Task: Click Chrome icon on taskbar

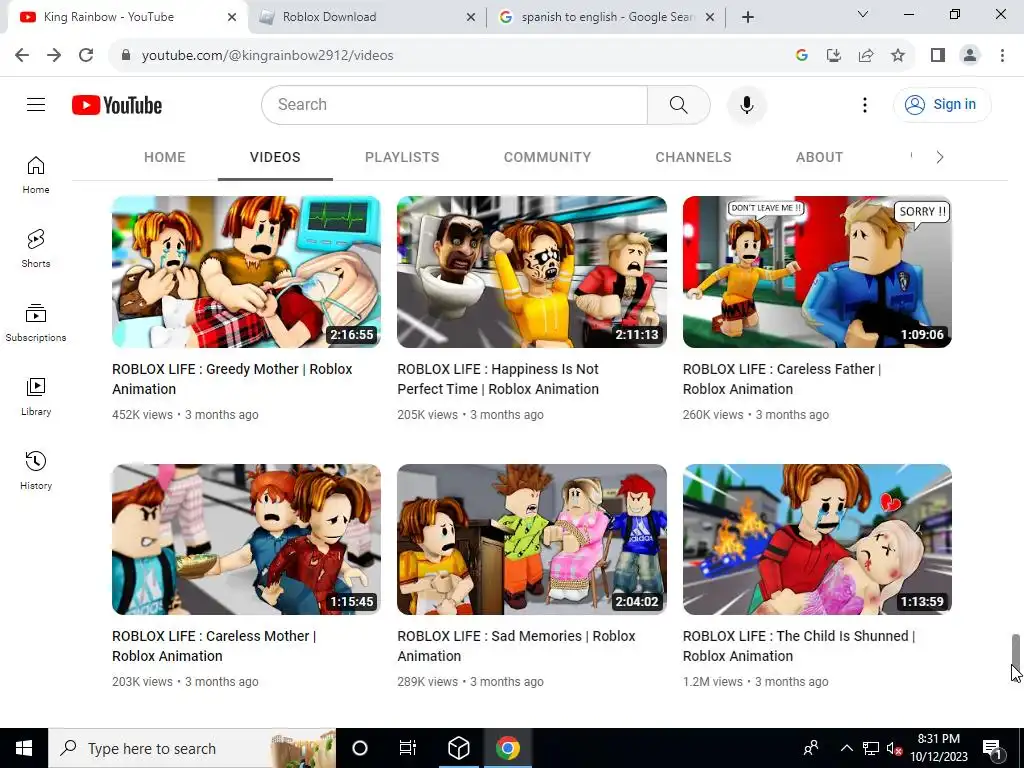Action: pyautogui.click(x=507, y=748)
